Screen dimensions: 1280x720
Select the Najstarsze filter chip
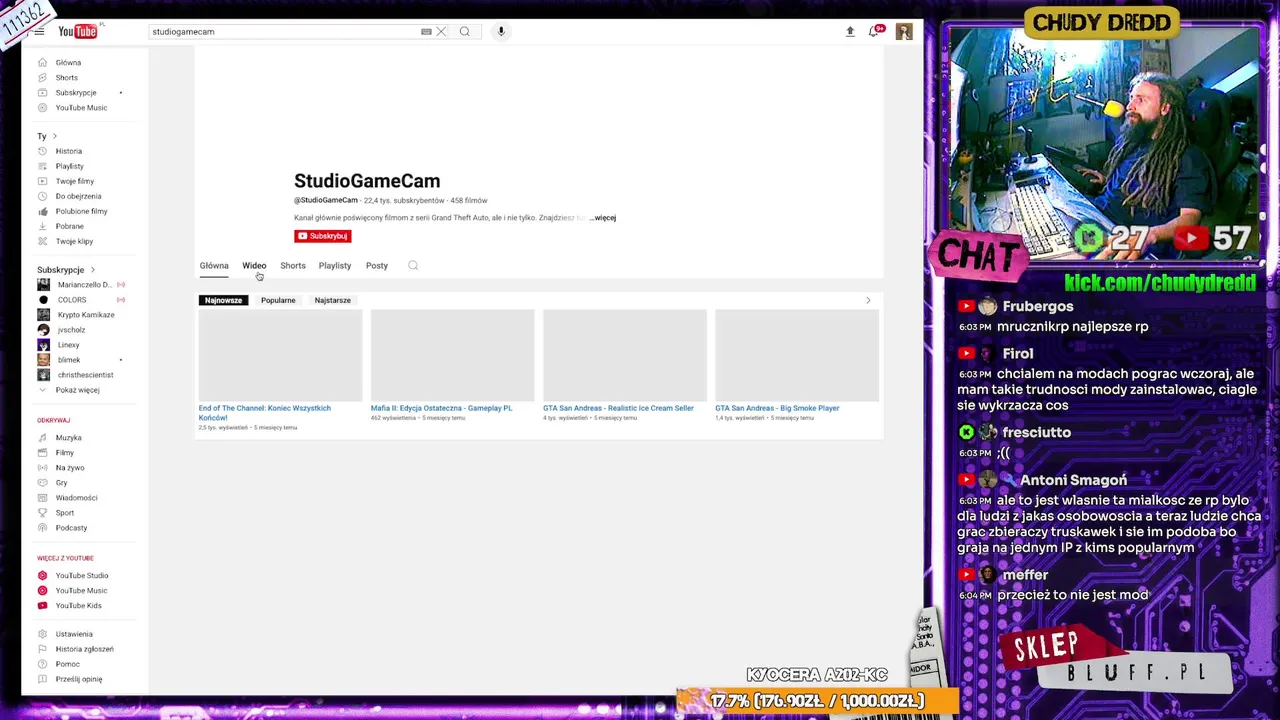[x=332, y=300]
